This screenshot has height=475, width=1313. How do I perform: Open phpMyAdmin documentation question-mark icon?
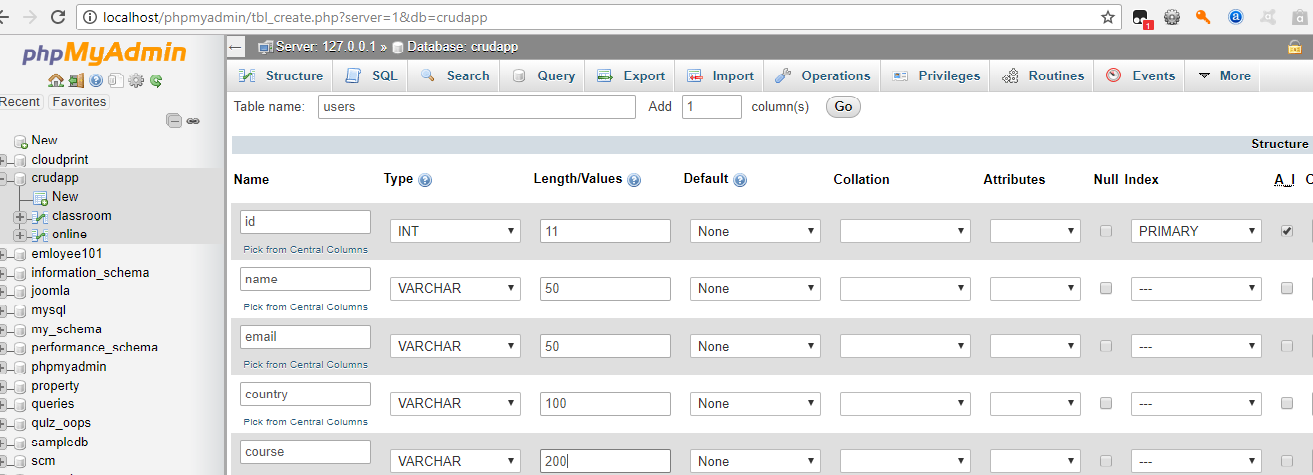96,81
